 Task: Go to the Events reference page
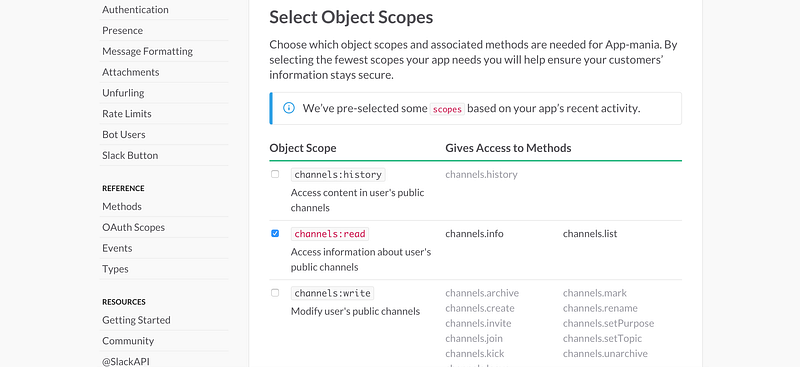pyautogui.click(x=117, y=249)
